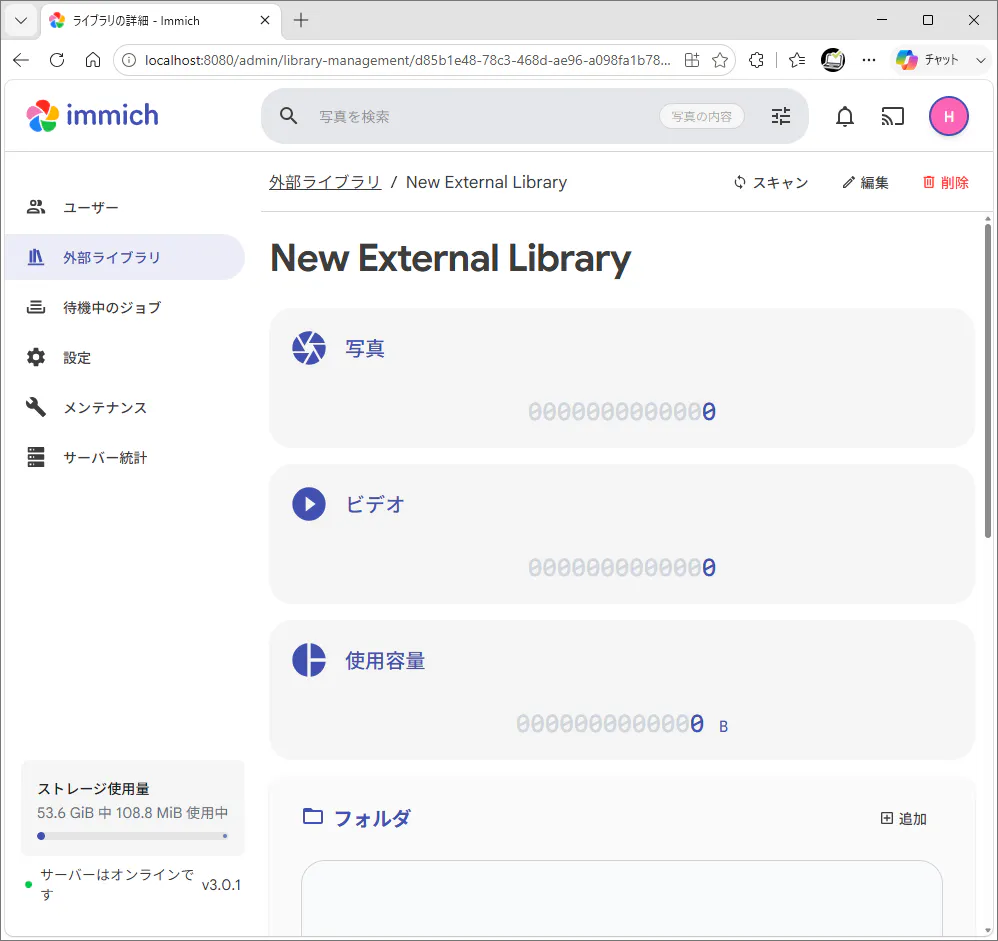Click the 編集 button
This screenshot has height=941, width=998.
click(x=865, y=183)
